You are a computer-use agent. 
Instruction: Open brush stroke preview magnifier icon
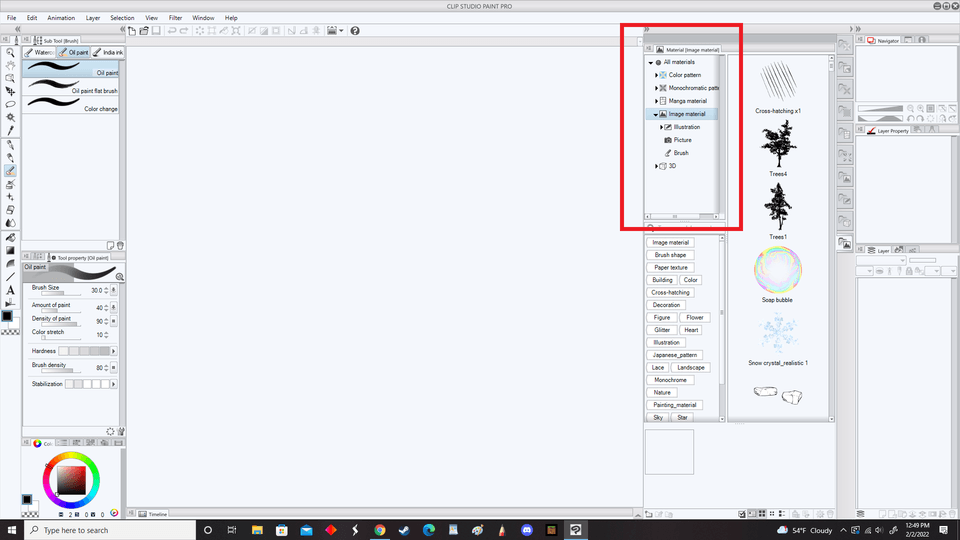[119, 277]
